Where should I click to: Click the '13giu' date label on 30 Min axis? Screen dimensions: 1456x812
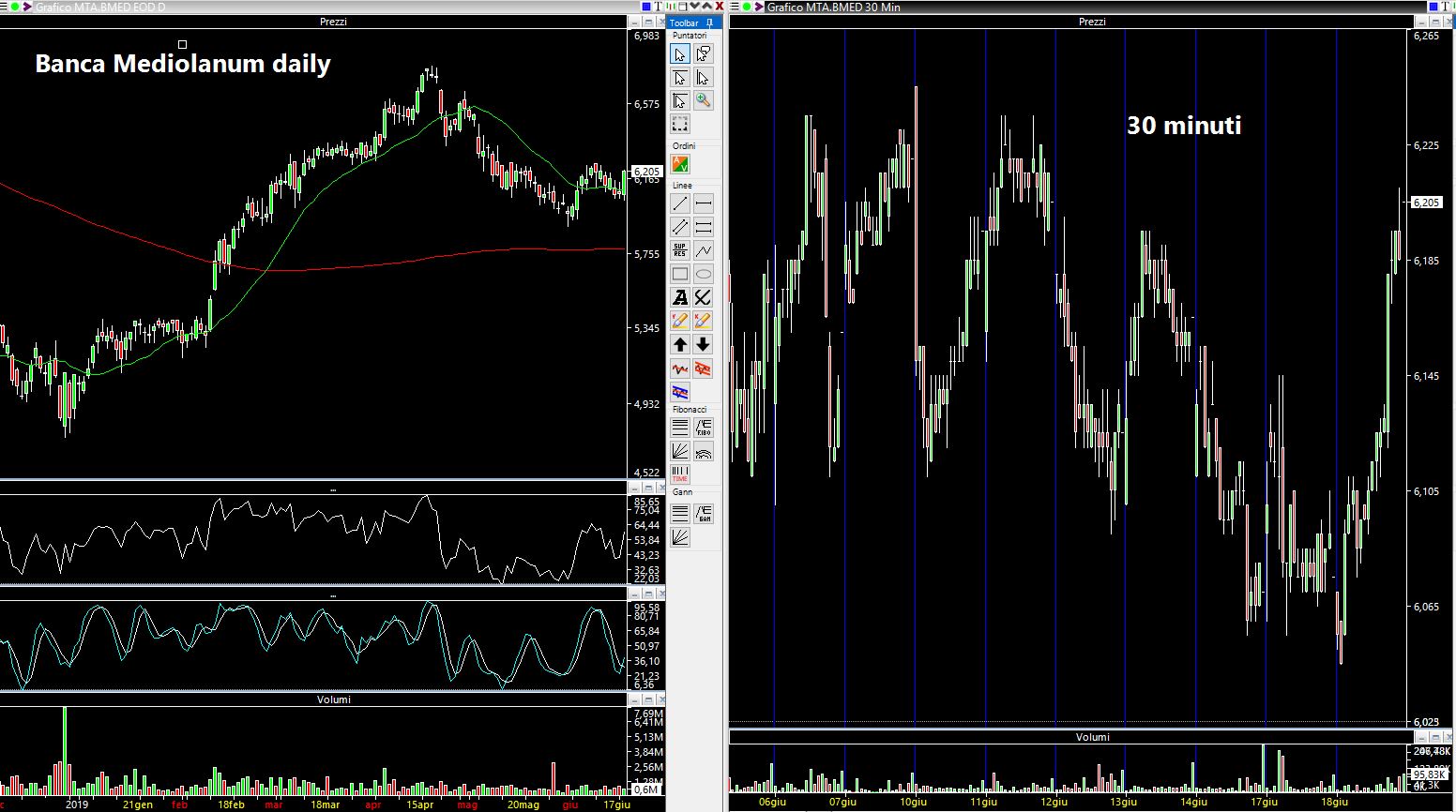tap(1123, 803)
